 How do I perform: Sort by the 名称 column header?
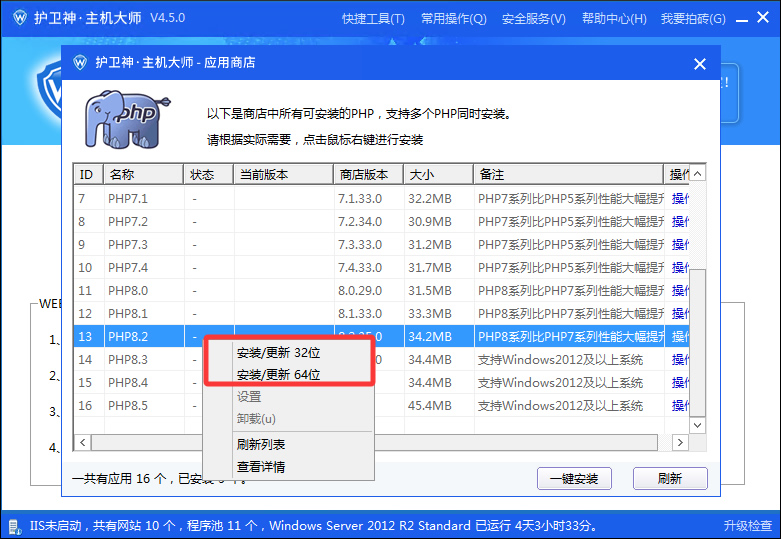tap(143, 174)
